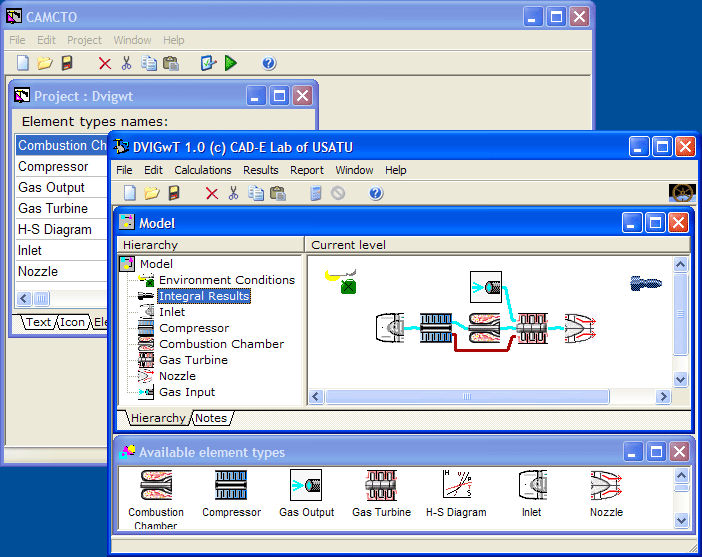Screen dimensions: 702x557
Task: Open DVIGwT Help menu
Action: tap(396, 170)
